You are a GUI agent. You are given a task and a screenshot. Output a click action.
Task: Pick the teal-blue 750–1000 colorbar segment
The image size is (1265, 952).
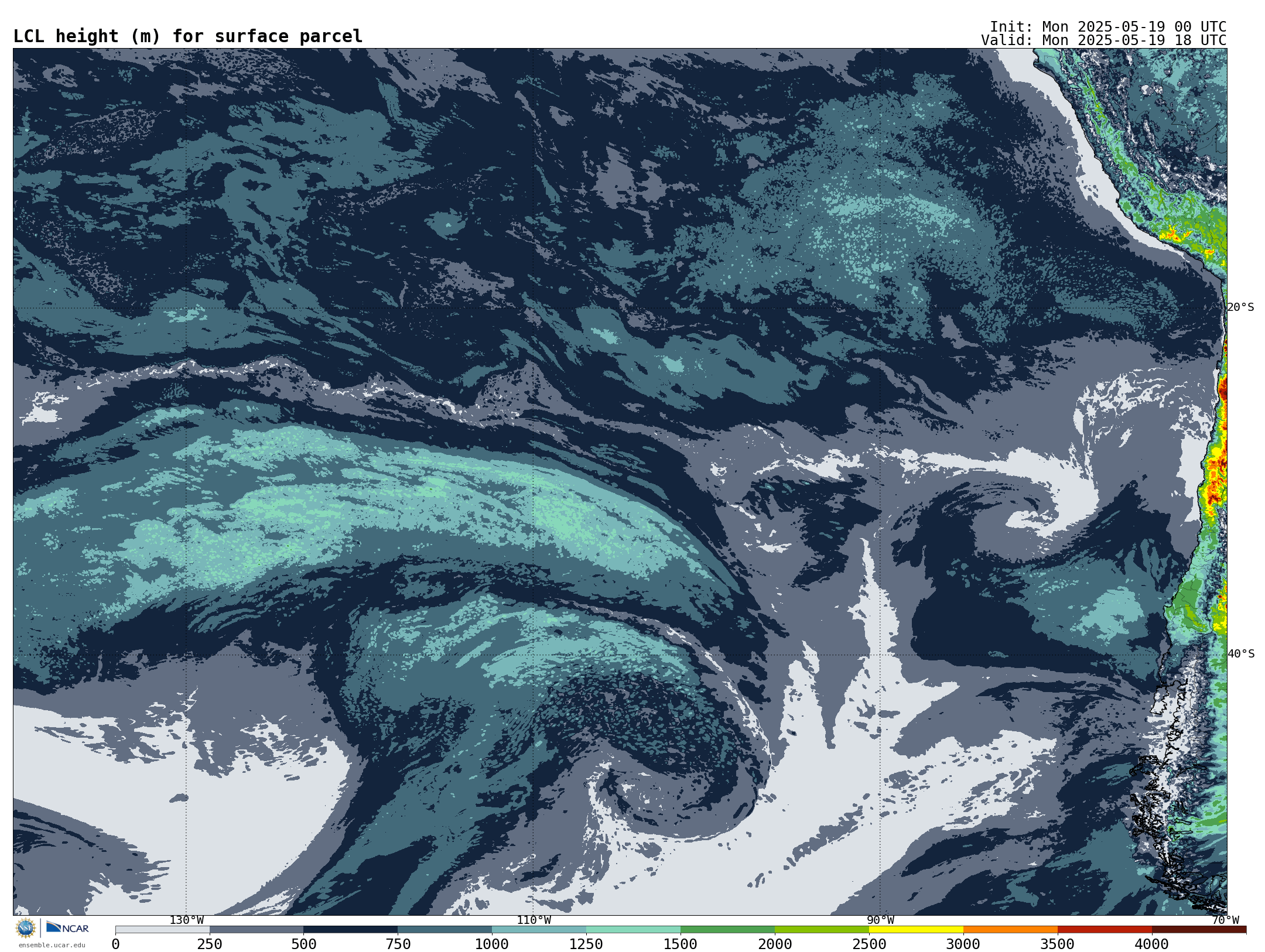pyautogui.click(x=445, y=930)
